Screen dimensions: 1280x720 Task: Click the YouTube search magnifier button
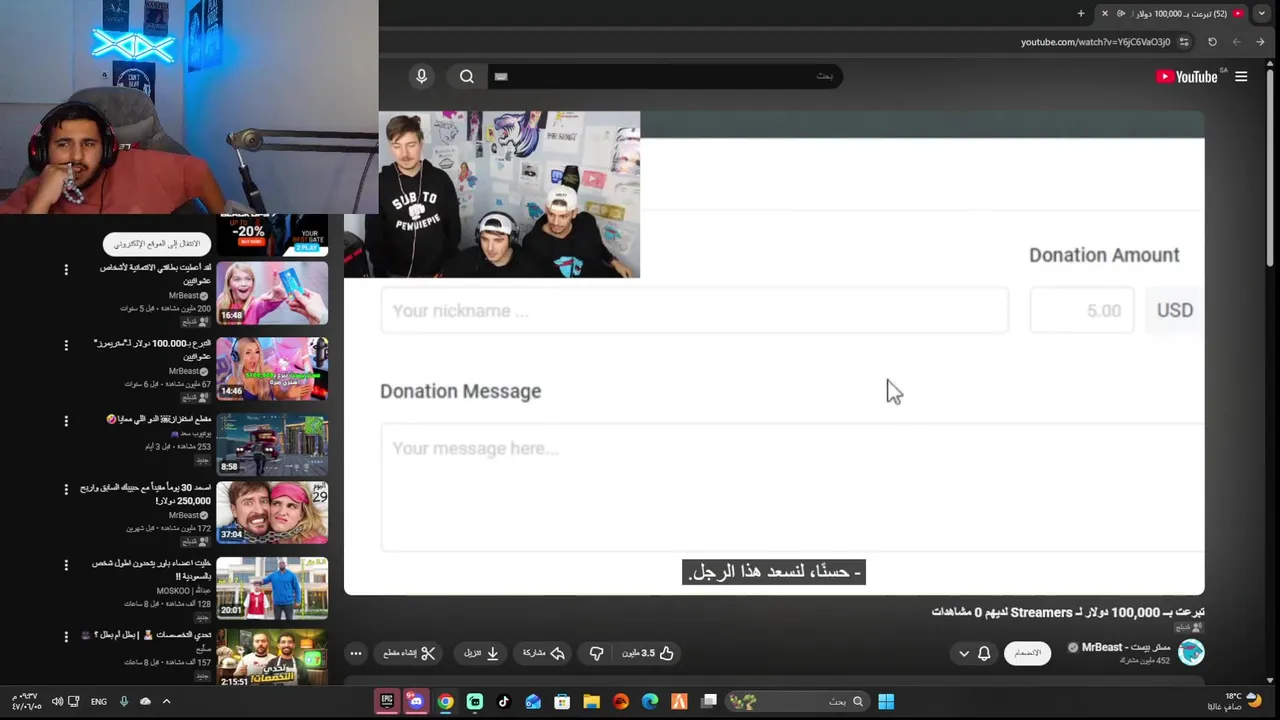[x=467, y=77]
